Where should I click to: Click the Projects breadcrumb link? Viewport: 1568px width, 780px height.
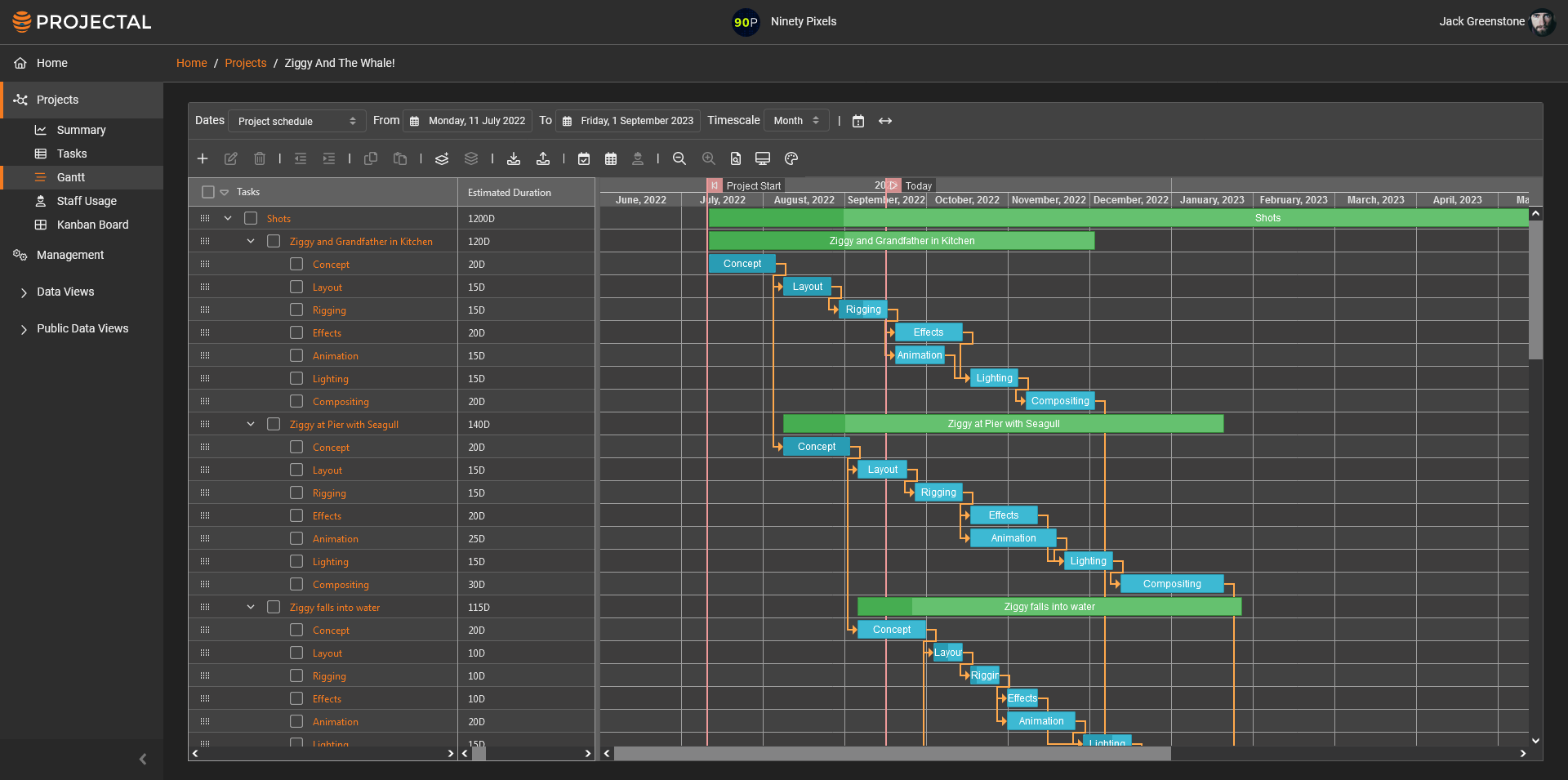(245, 63)
